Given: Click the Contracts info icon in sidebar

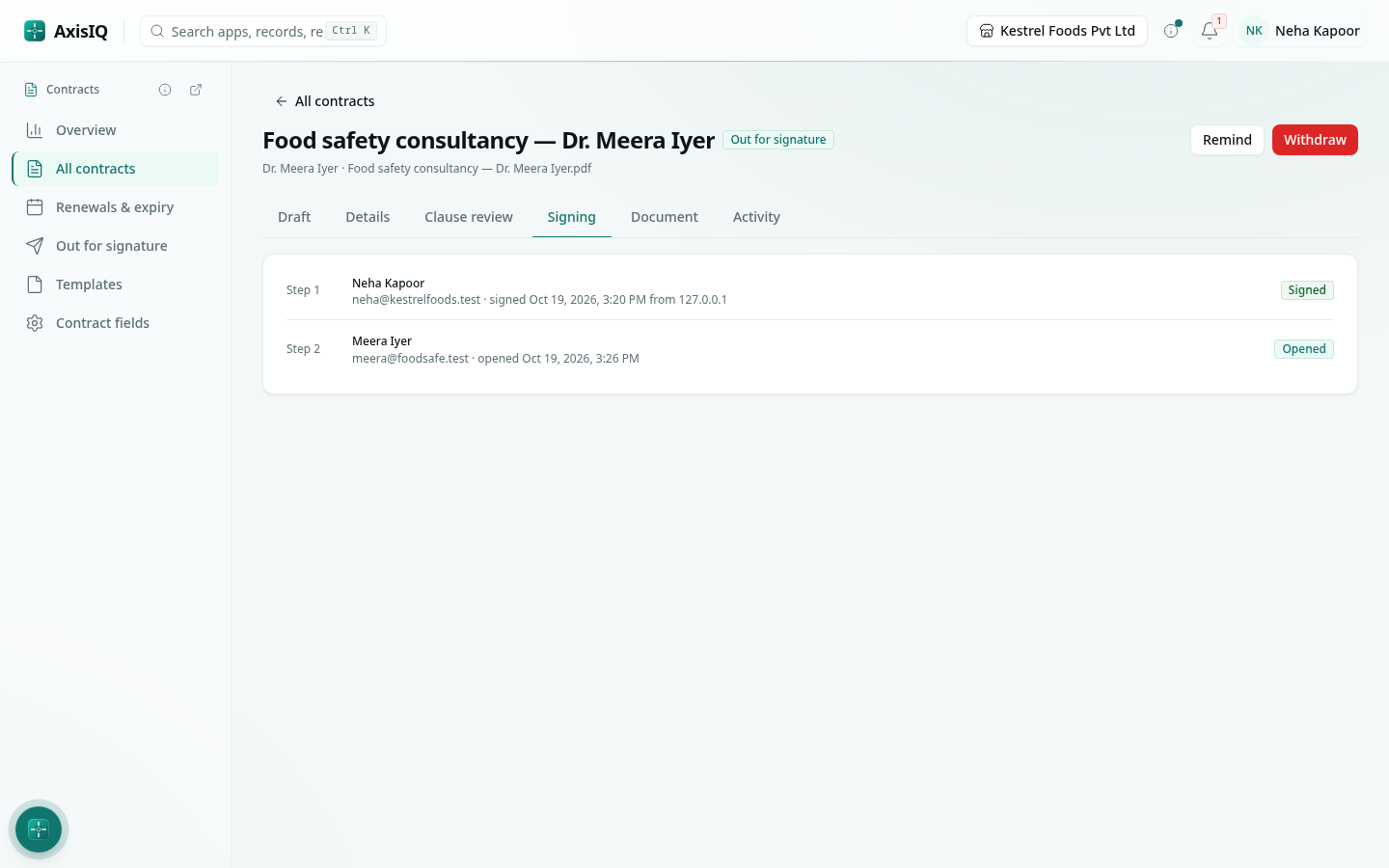Looking at the screenshot, I should pyautogui.click(x=165, y=90).
